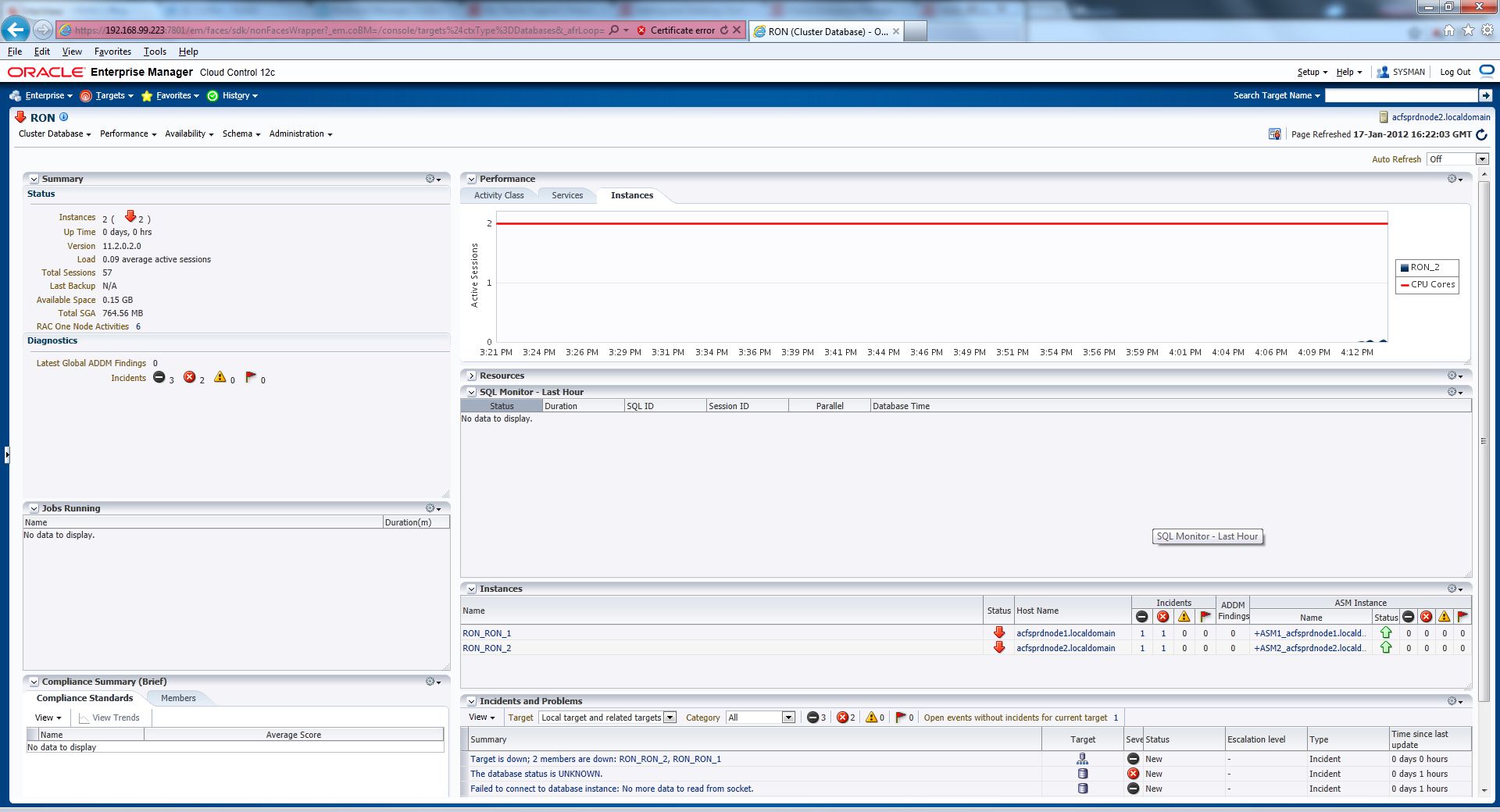Click the Search Target Name input field
Image resolution: width=1500 pixels, height=812 pixels.
coord(1401,95)
